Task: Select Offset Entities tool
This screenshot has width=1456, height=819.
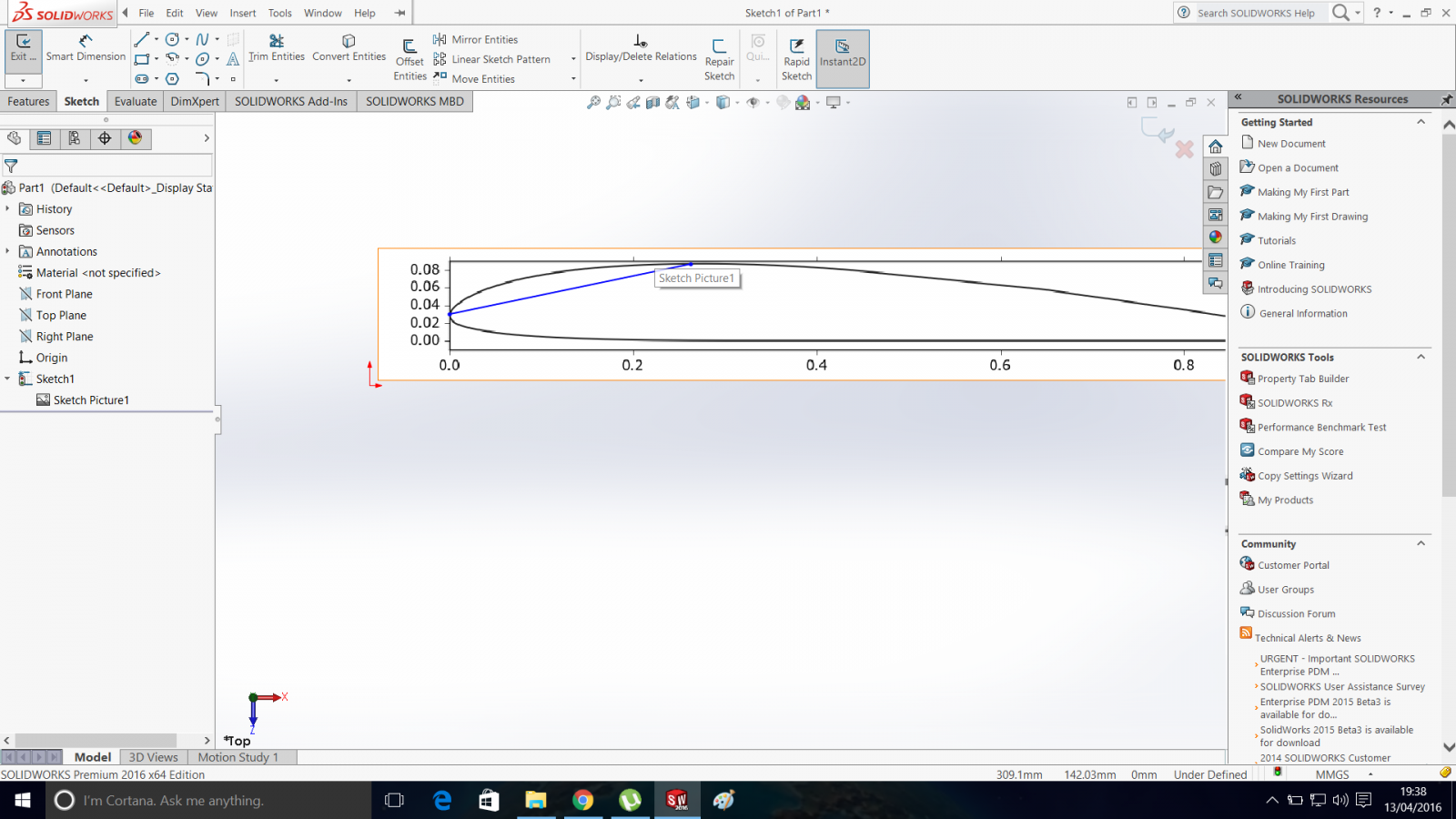Action: point(409,60)
